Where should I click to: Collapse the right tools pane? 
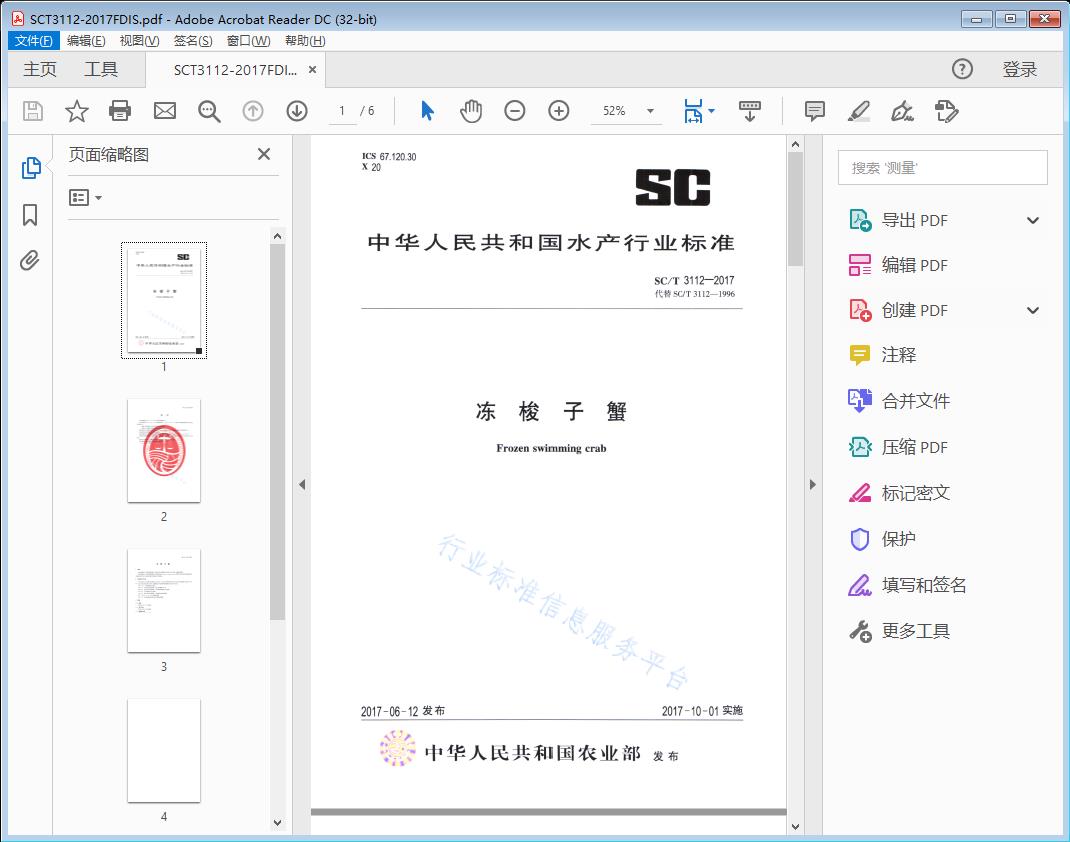pyautogui.click(x=813, y=485)
